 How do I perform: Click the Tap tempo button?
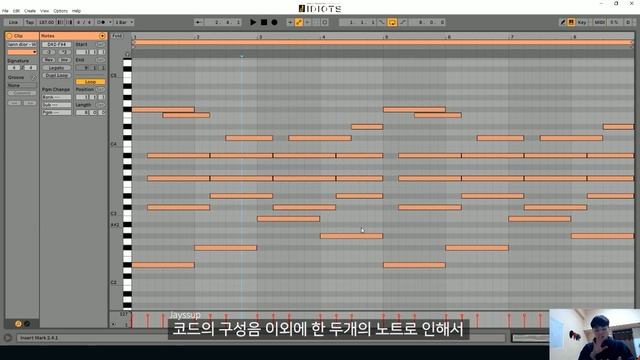(30, 22)
